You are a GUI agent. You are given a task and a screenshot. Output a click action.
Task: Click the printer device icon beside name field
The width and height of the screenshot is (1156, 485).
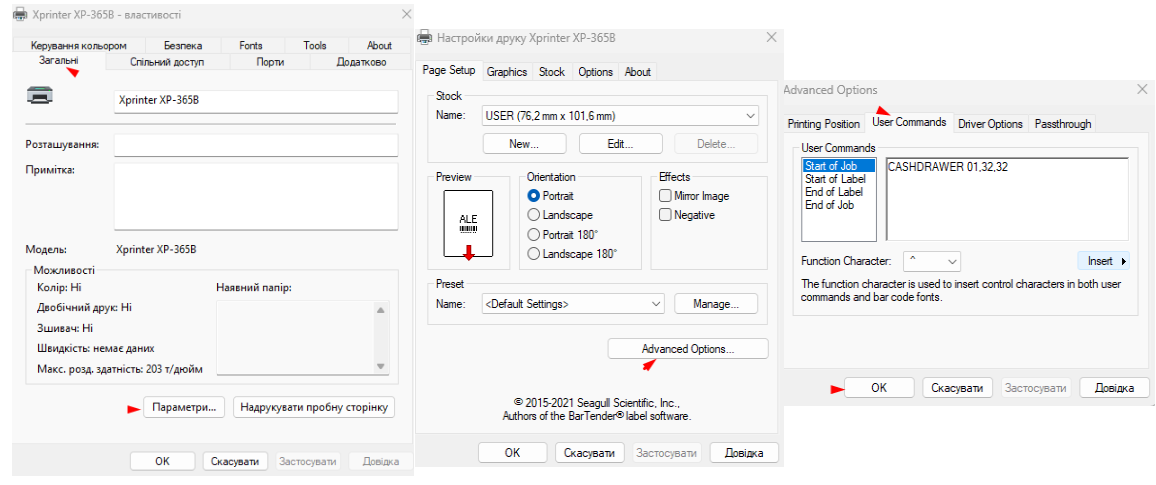tap(40, 95)
